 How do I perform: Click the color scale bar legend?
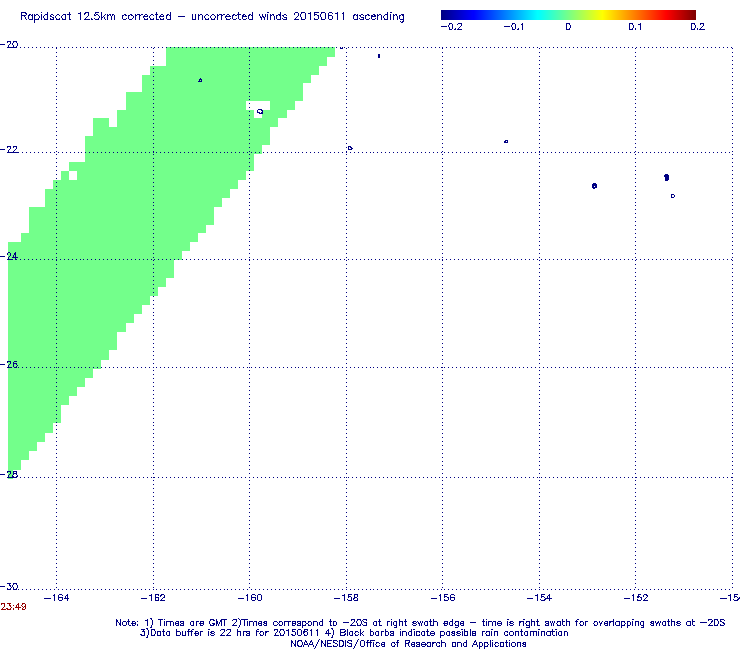[568, 15]
